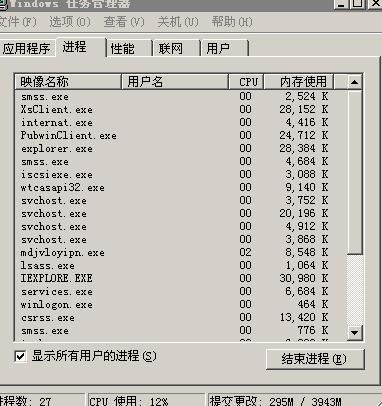Click the 结束进程(E) button

coord(315,359)
